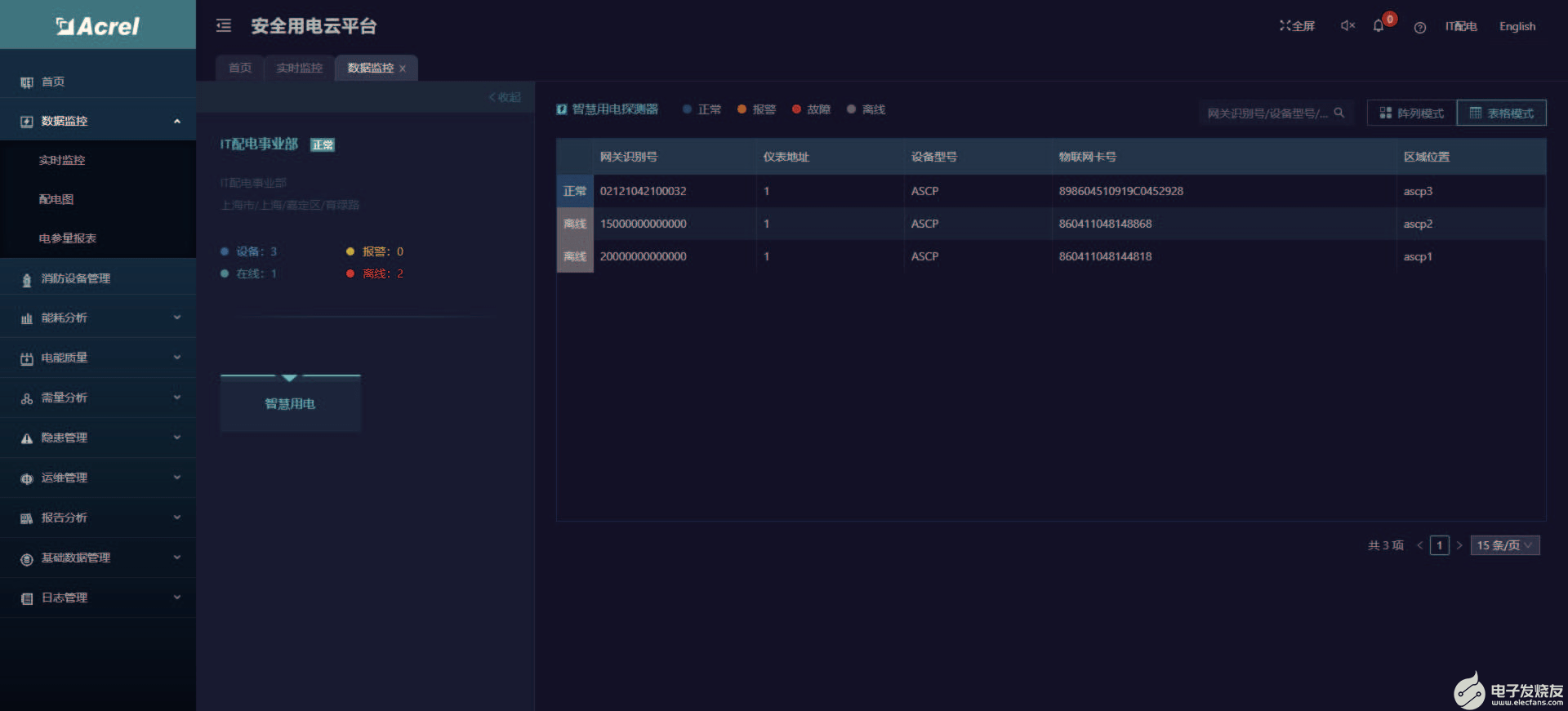Collapse the 数据监控 sidebar menu

tap(177, 121)
